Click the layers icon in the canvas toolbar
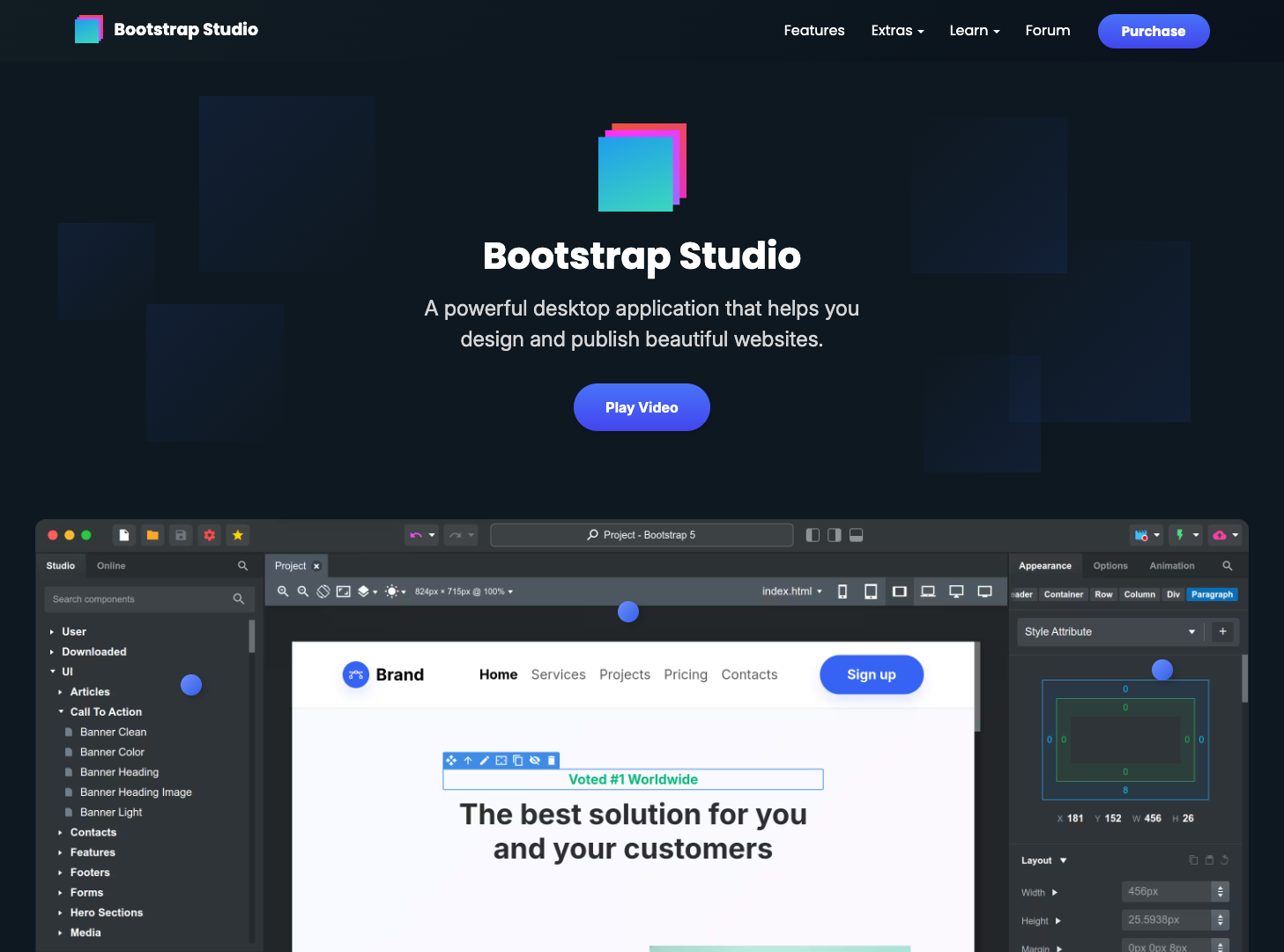1284x952 pixels. (365, 591)
